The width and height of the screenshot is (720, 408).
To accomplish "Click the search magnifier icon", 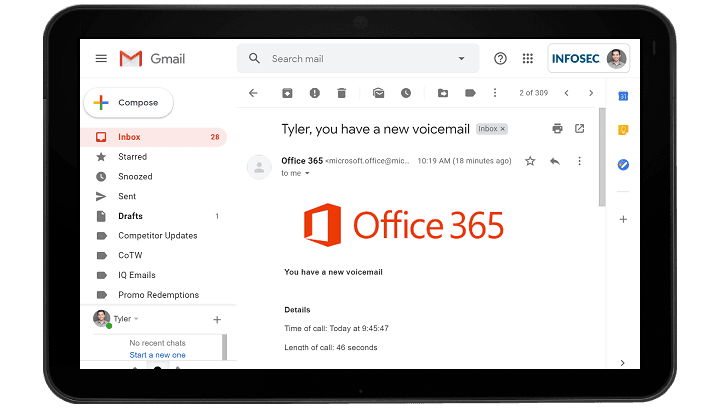I will coord(254,58).
